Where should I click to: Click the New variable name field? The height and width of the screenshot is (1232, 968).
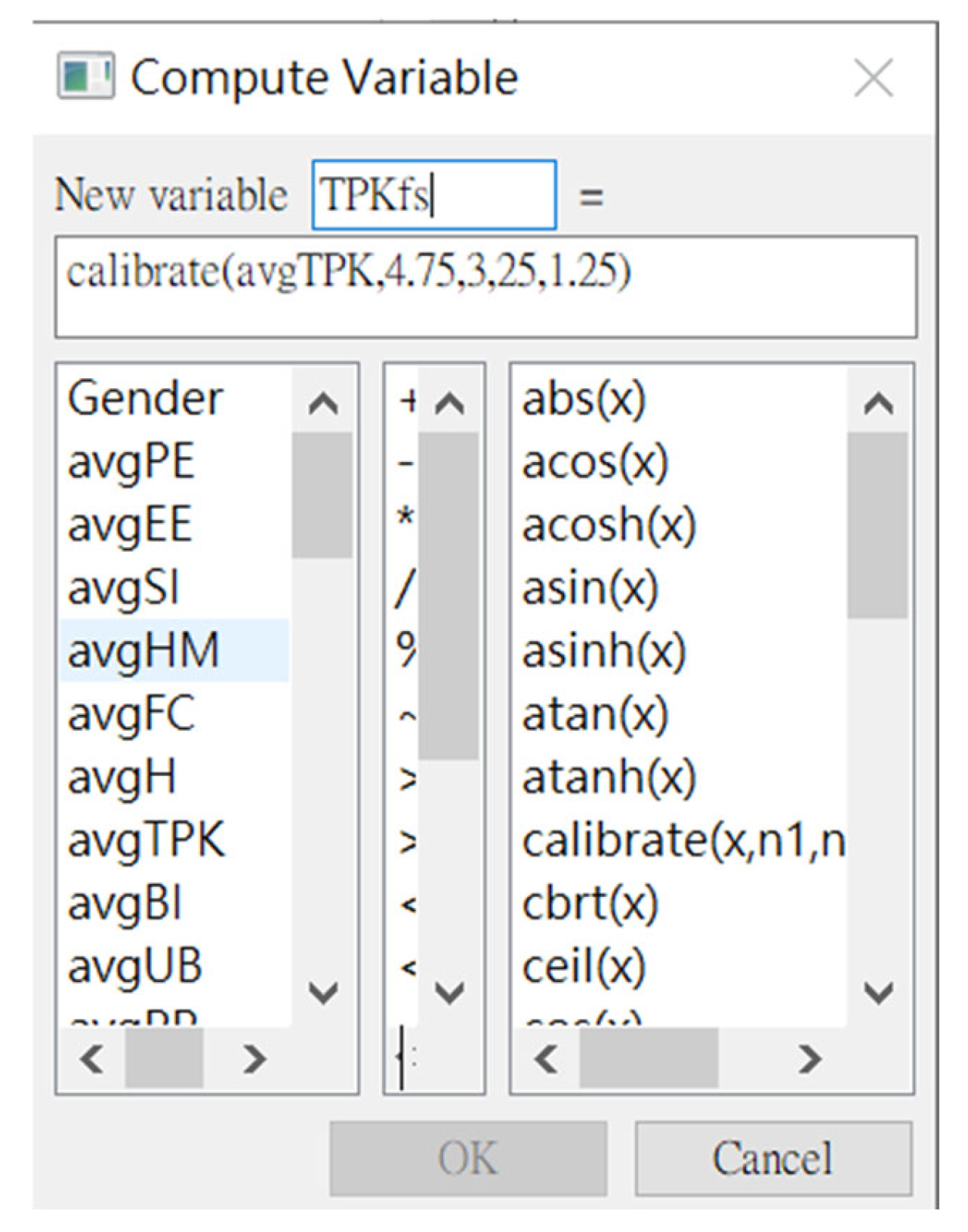tap(434, 196)
